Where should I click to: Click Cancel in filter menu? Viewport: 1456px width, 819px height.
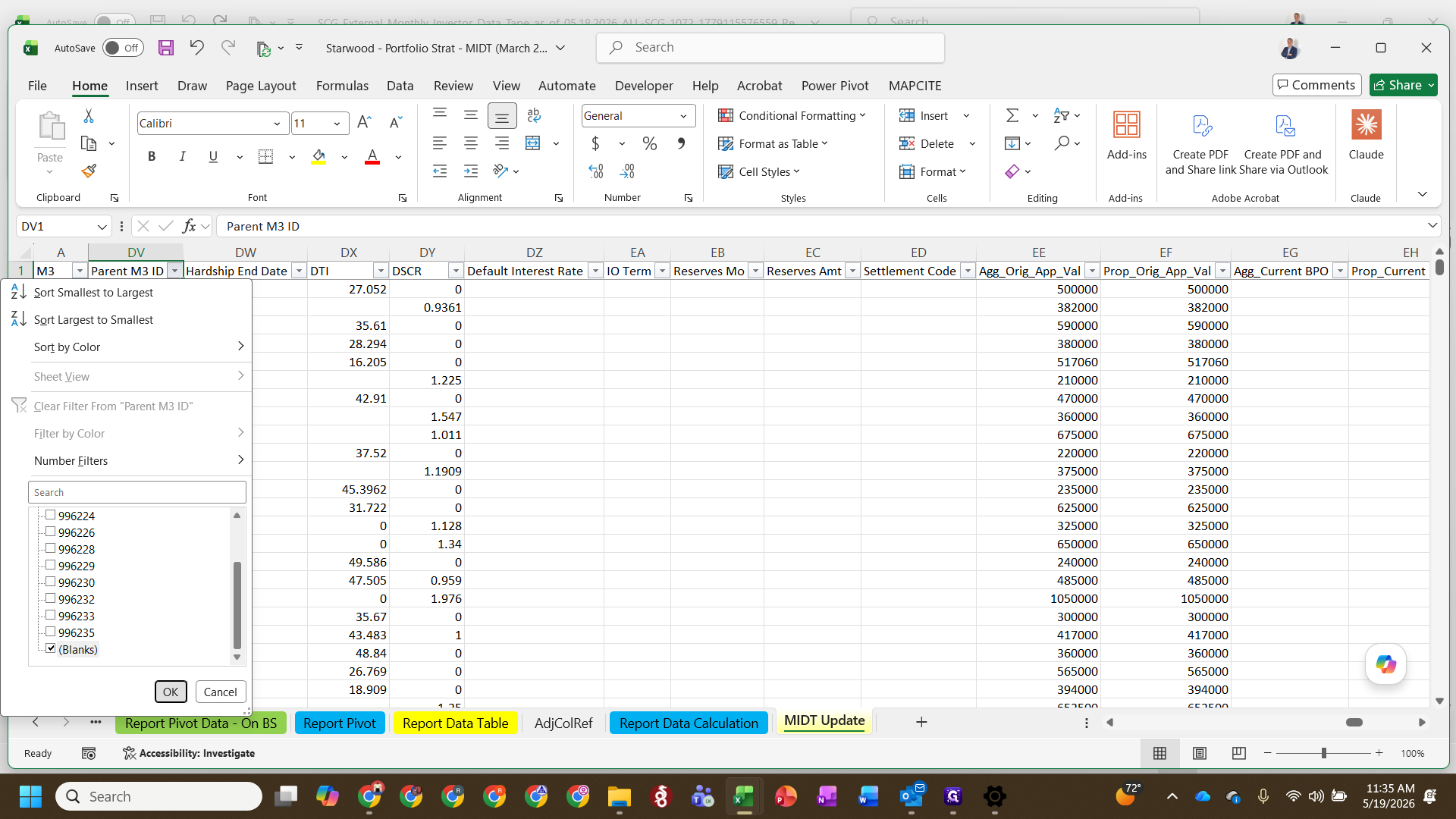pyautogui.click(x=220, y=692)
